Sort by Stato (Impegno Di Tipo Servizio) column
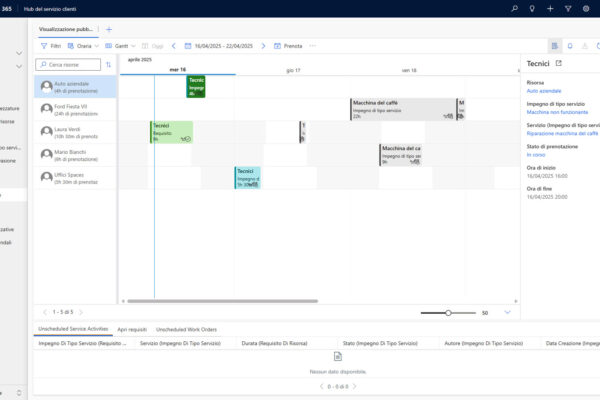This screenshot has height=400, width=600. [x=380, y=343]
